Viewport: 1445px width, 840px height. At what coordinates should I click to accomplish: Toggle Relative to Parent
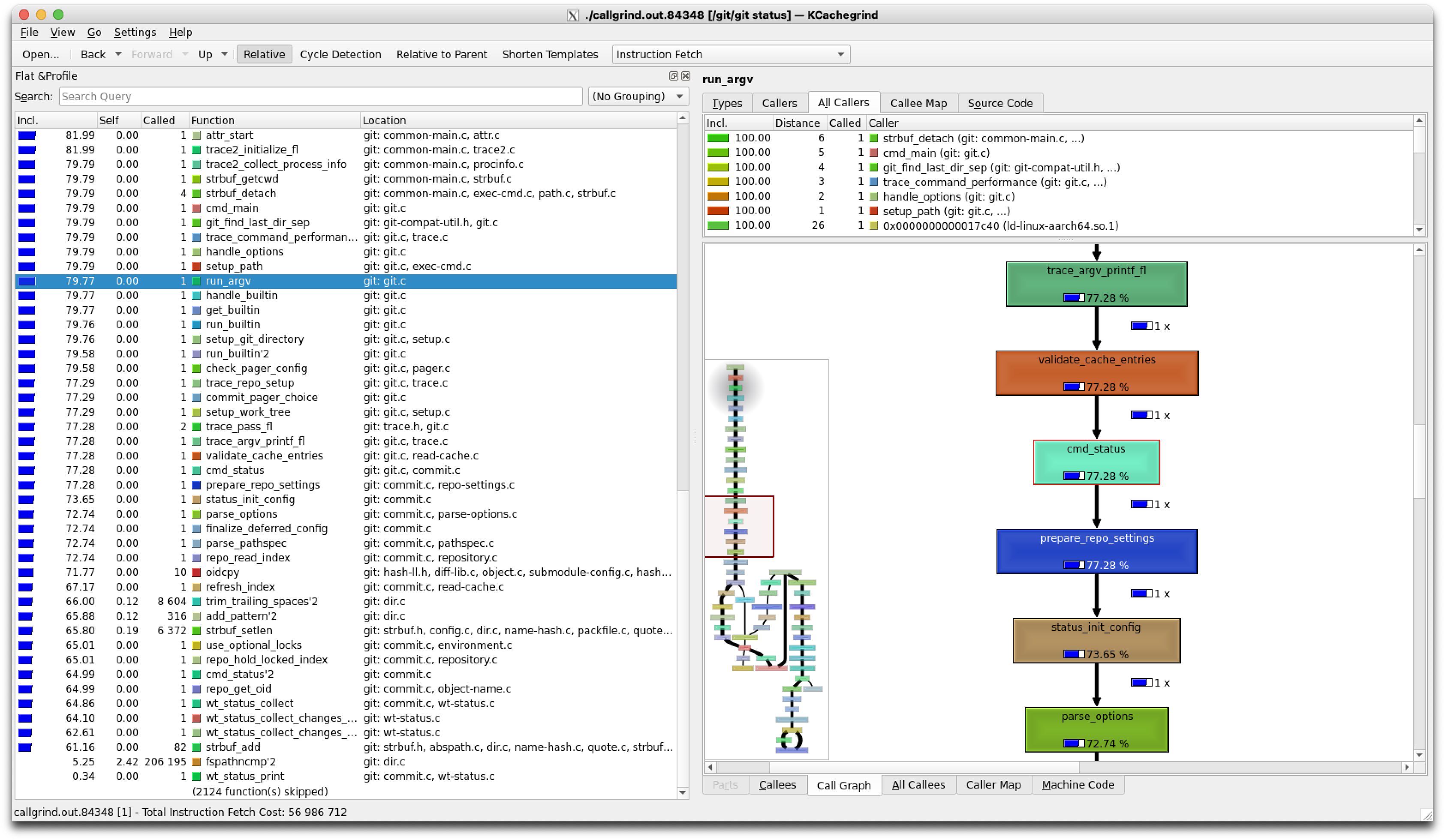442,54
